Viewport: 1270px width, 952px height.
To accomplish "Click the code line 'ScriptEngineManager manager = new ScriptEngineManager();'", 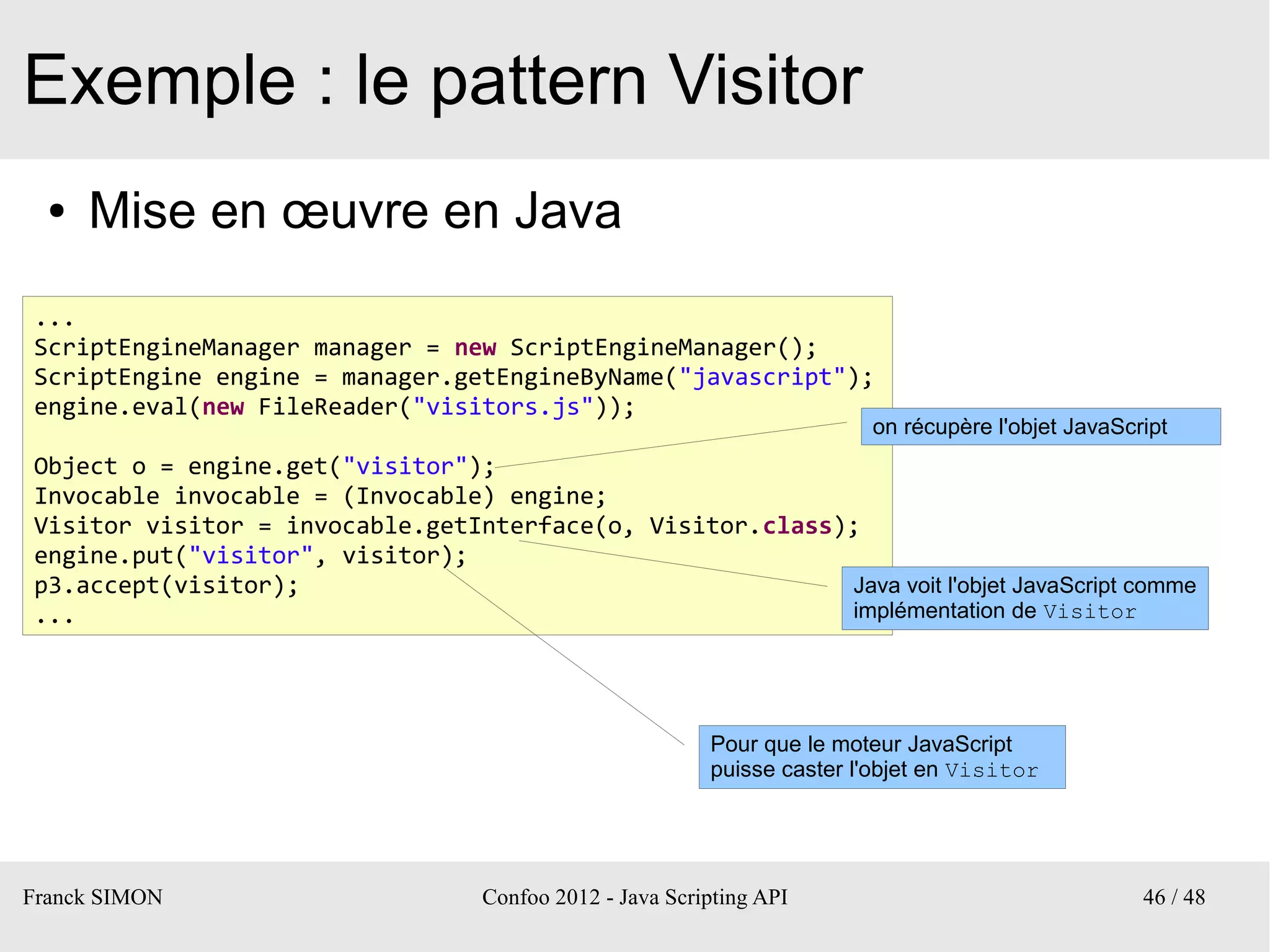I will tap(425, 348).
